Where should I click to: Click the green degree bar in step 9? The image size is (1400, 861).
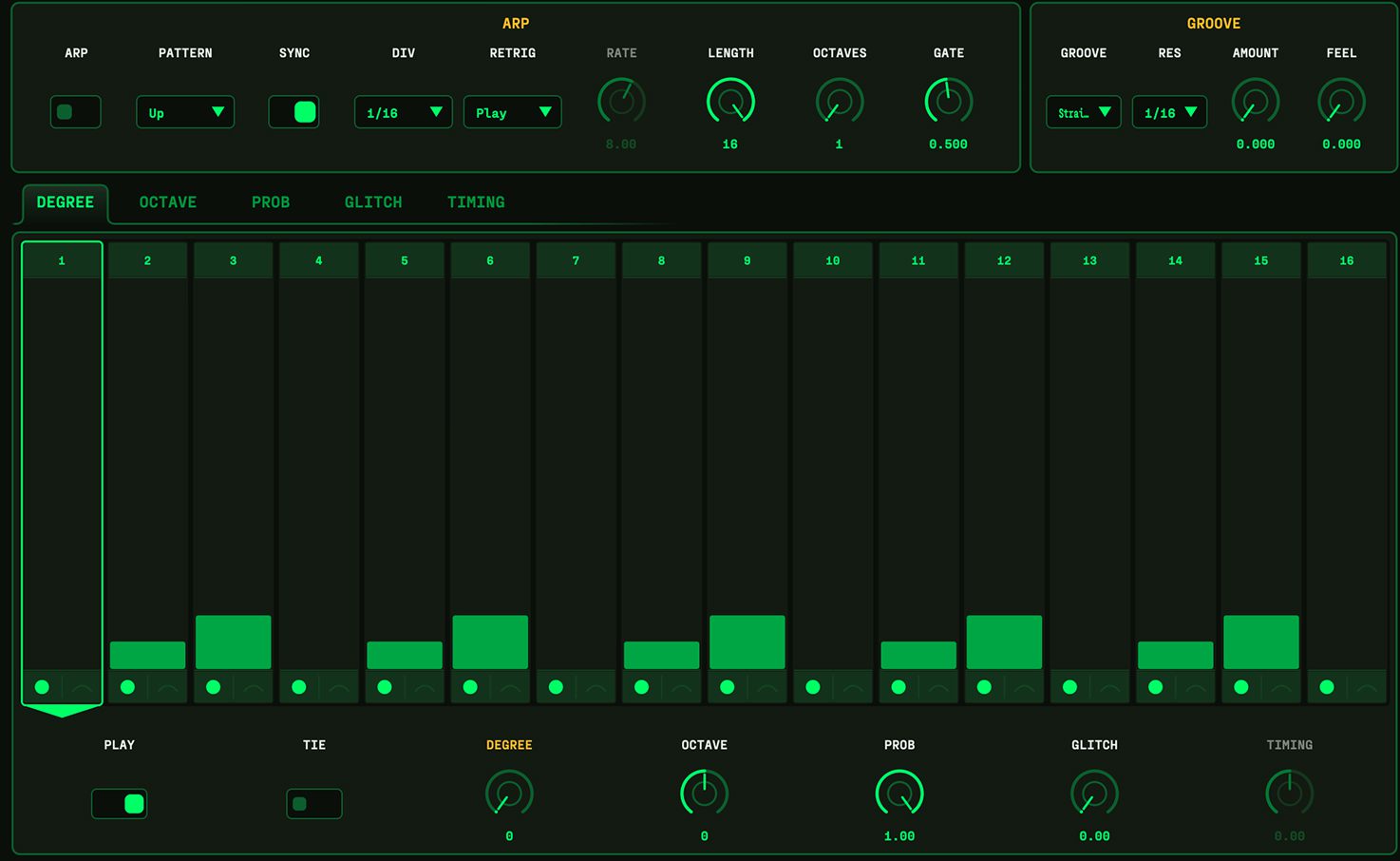pos(747,642)
